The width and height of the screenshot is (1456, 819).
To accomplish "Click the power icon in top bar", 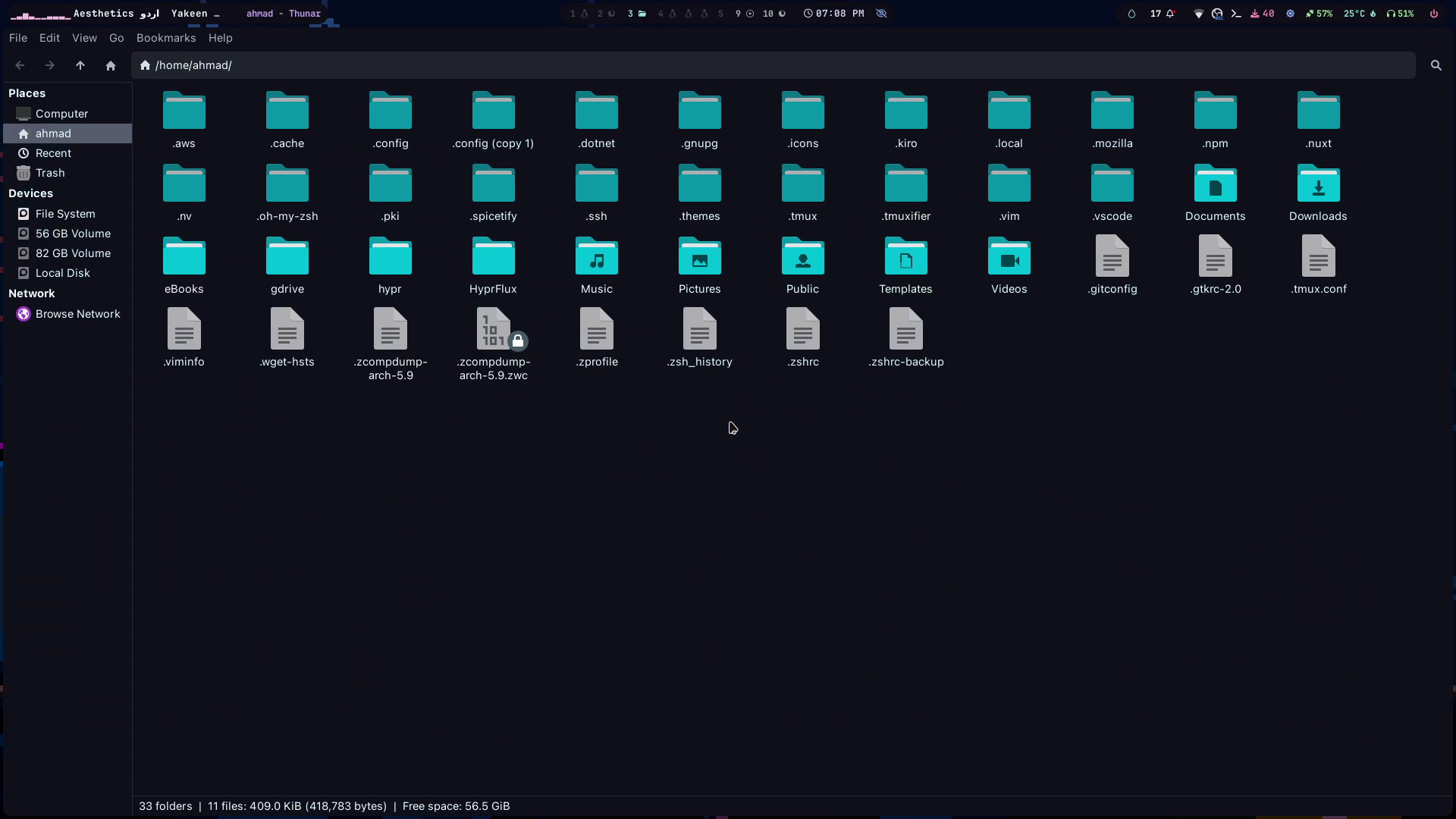I will (1433, 14).
